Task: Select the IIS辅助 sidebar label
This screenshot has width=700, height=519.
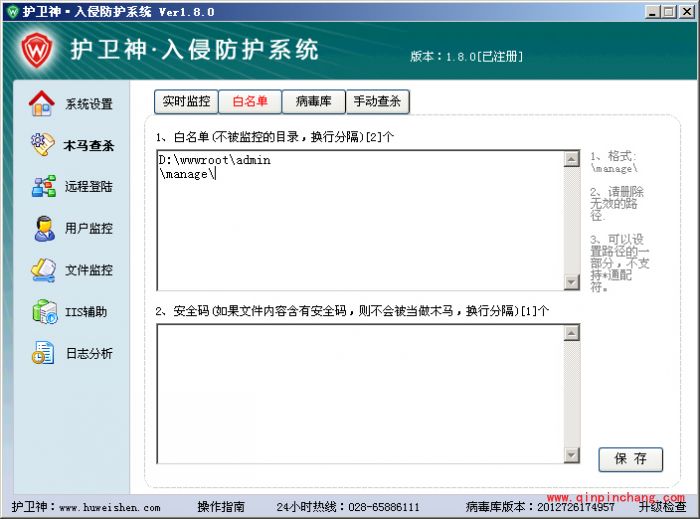Action: 86,311
